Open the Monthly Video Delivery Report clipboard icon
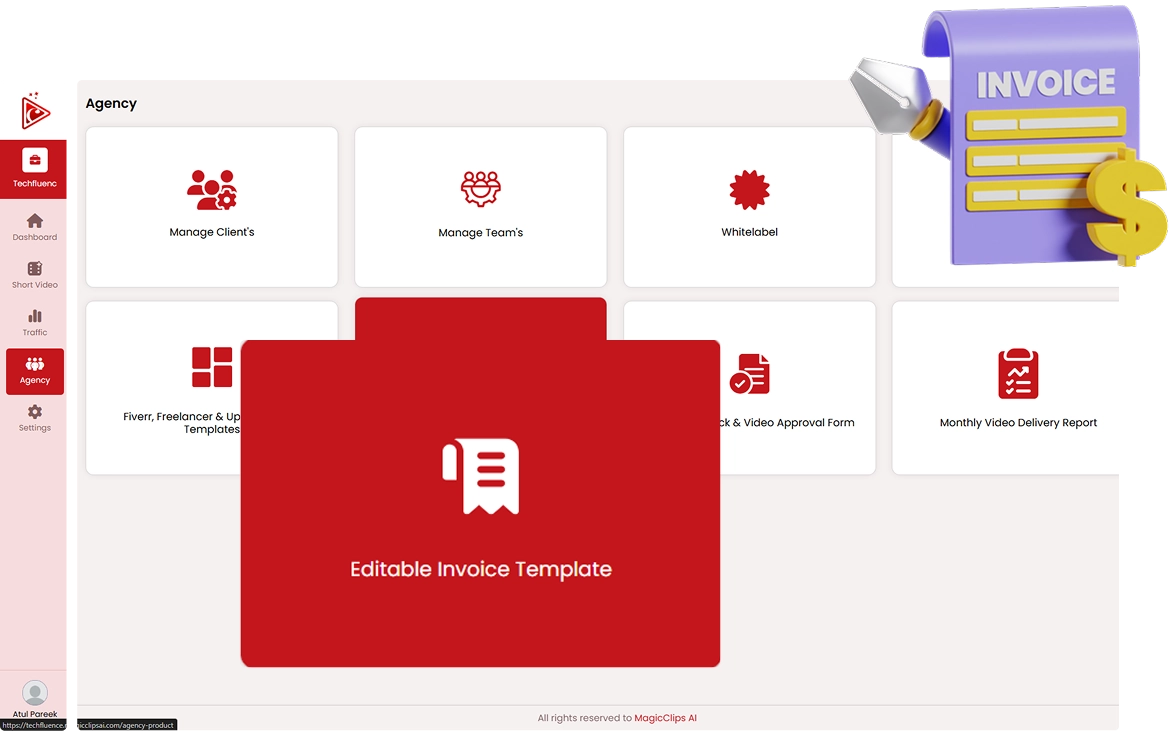 click(x=1018, y=374)
